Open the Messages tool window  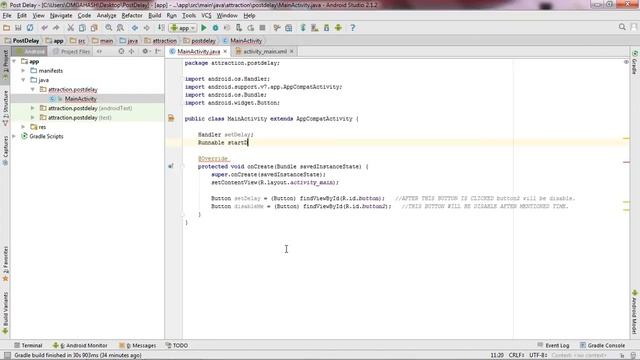pyautogui.click(x=138, y=345)
